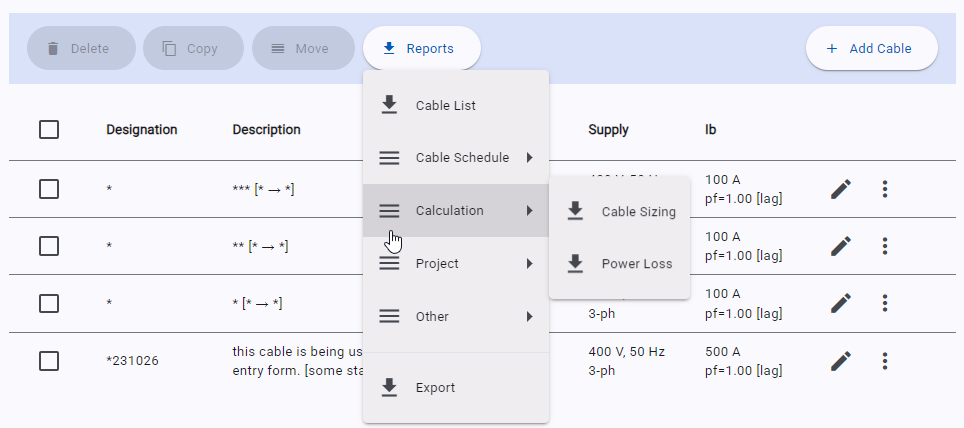Click download icon beside Export
The width and height of the screenshot is (964, 428).
pos(389,387)
